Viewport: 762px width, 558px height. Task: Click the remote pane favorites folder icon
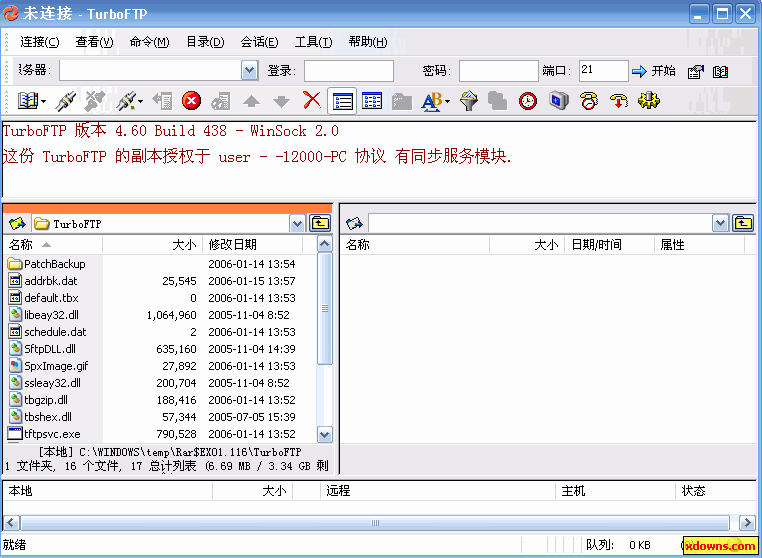coord(354,224)
